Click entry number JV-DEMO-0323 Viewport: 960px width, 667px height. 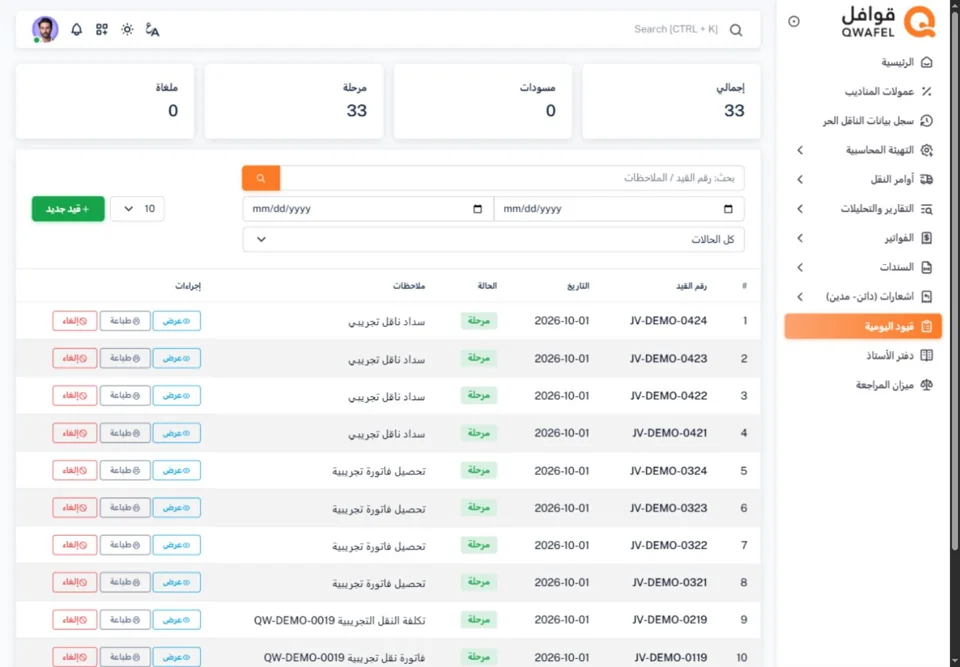(x=669, y=508)
